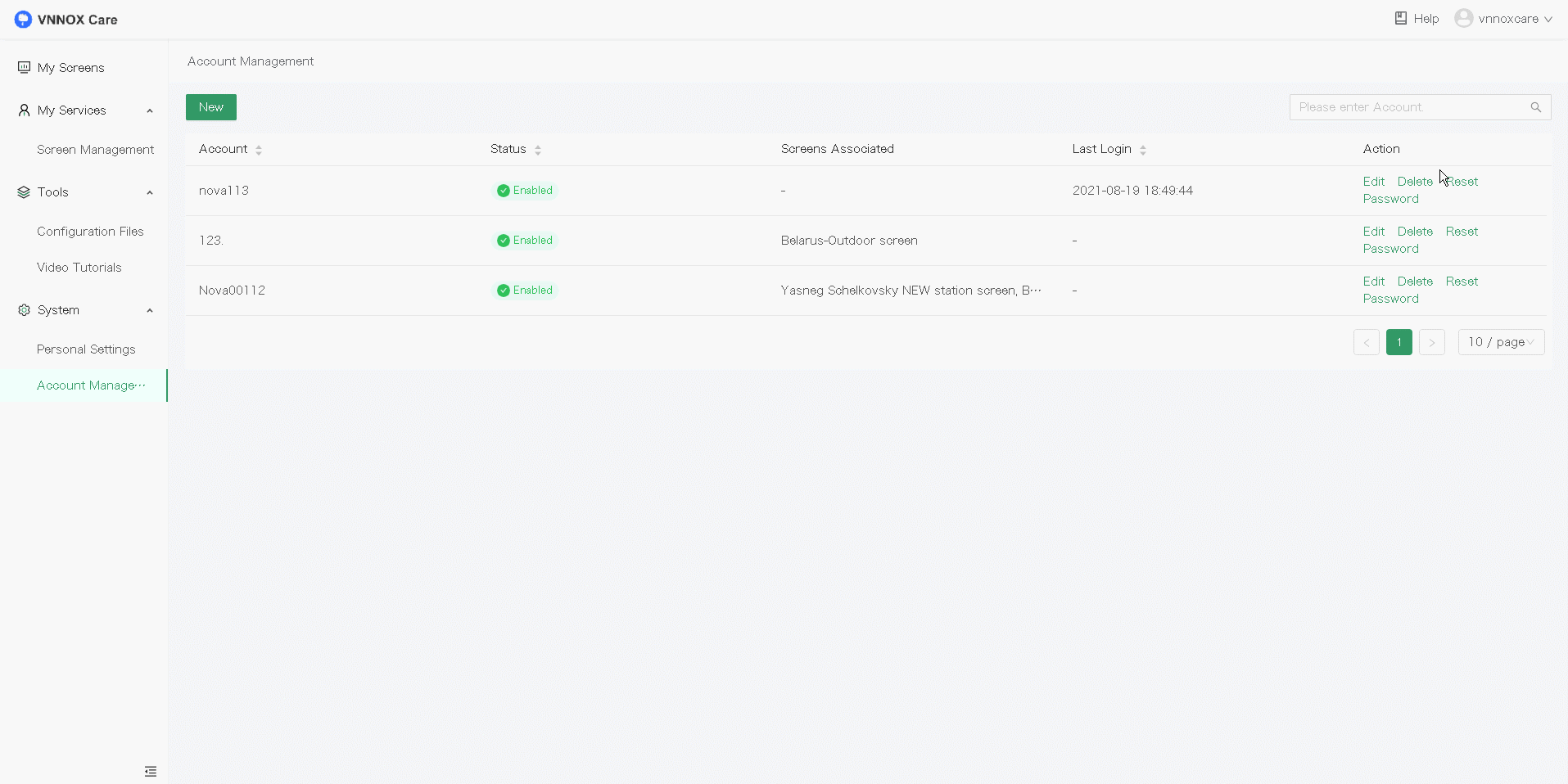Sort the table by Last Login column
Viewport: 1568px width, 784px height.
coord(1143,150)
